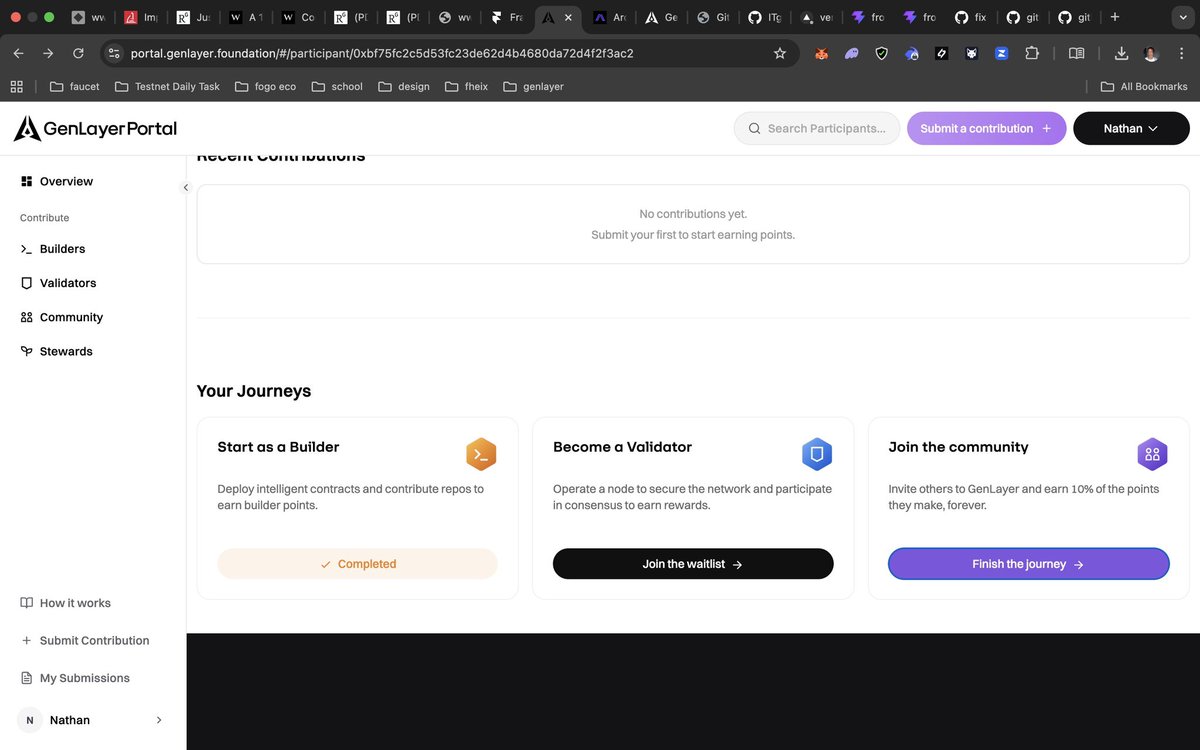This screenshot has height=750, width=1200.
Task: Click the Chrome profile avatar
Action: pos(1151,53)
